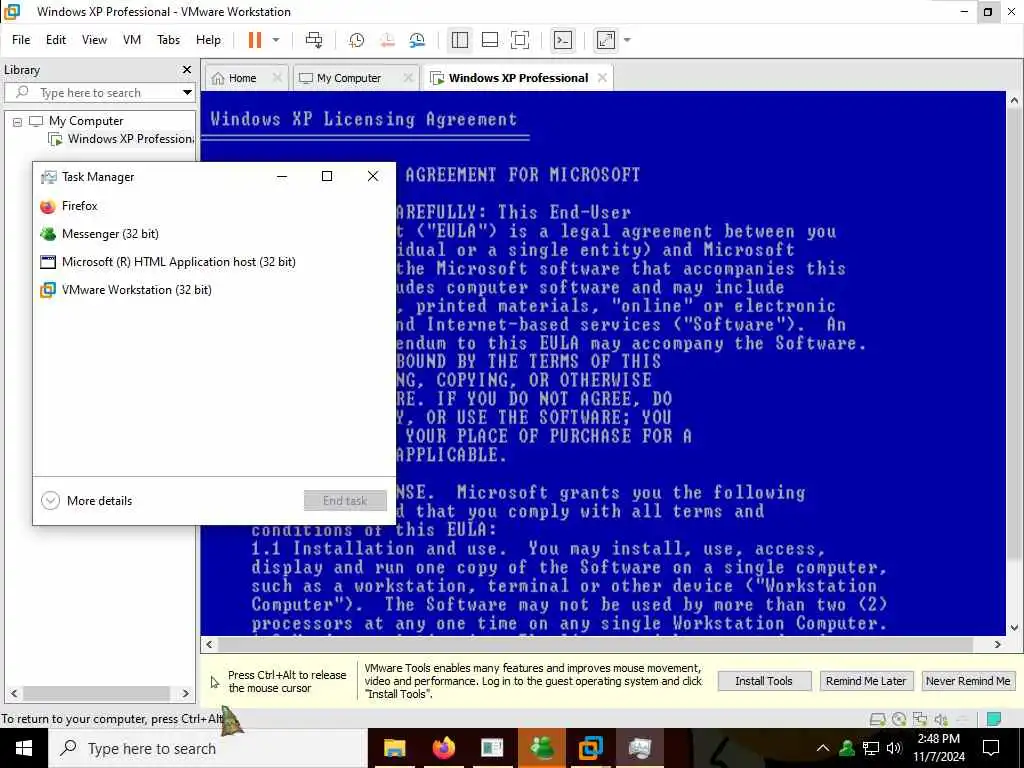Screen dimensions: 1024x768
Task: Select Messenger (32 bit) in Task Manager
Action: (214, 234)
